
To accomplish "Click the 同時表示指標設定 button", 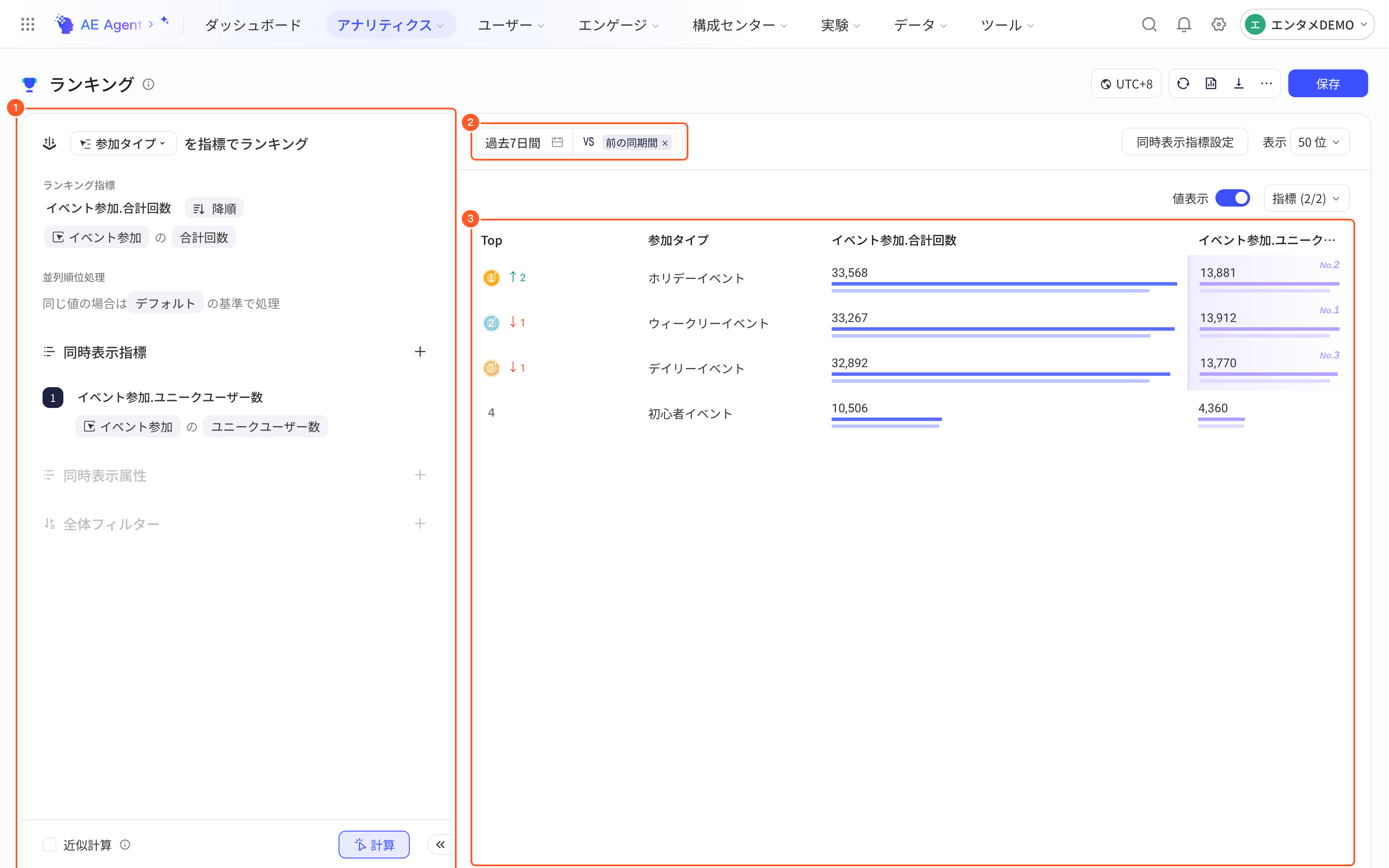I will click(x=1185, y=142).
